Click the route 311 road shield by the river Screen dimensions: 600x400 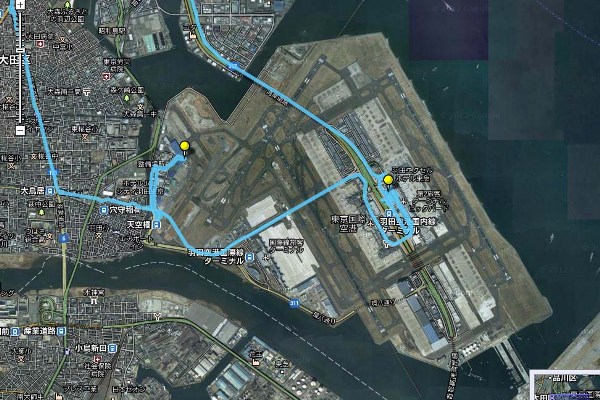pyautogui.click(x=294, y=304)
